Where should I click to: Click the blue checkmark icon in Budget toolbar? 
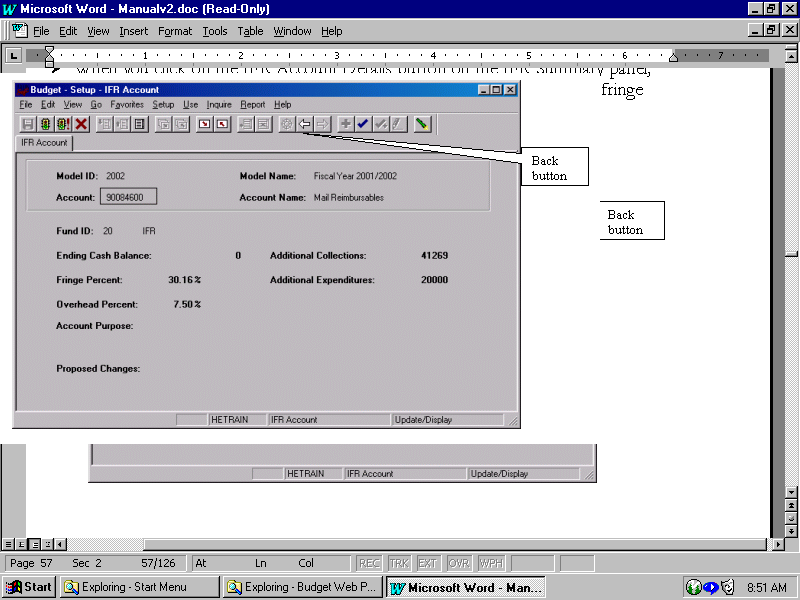(x=362, y=124)
